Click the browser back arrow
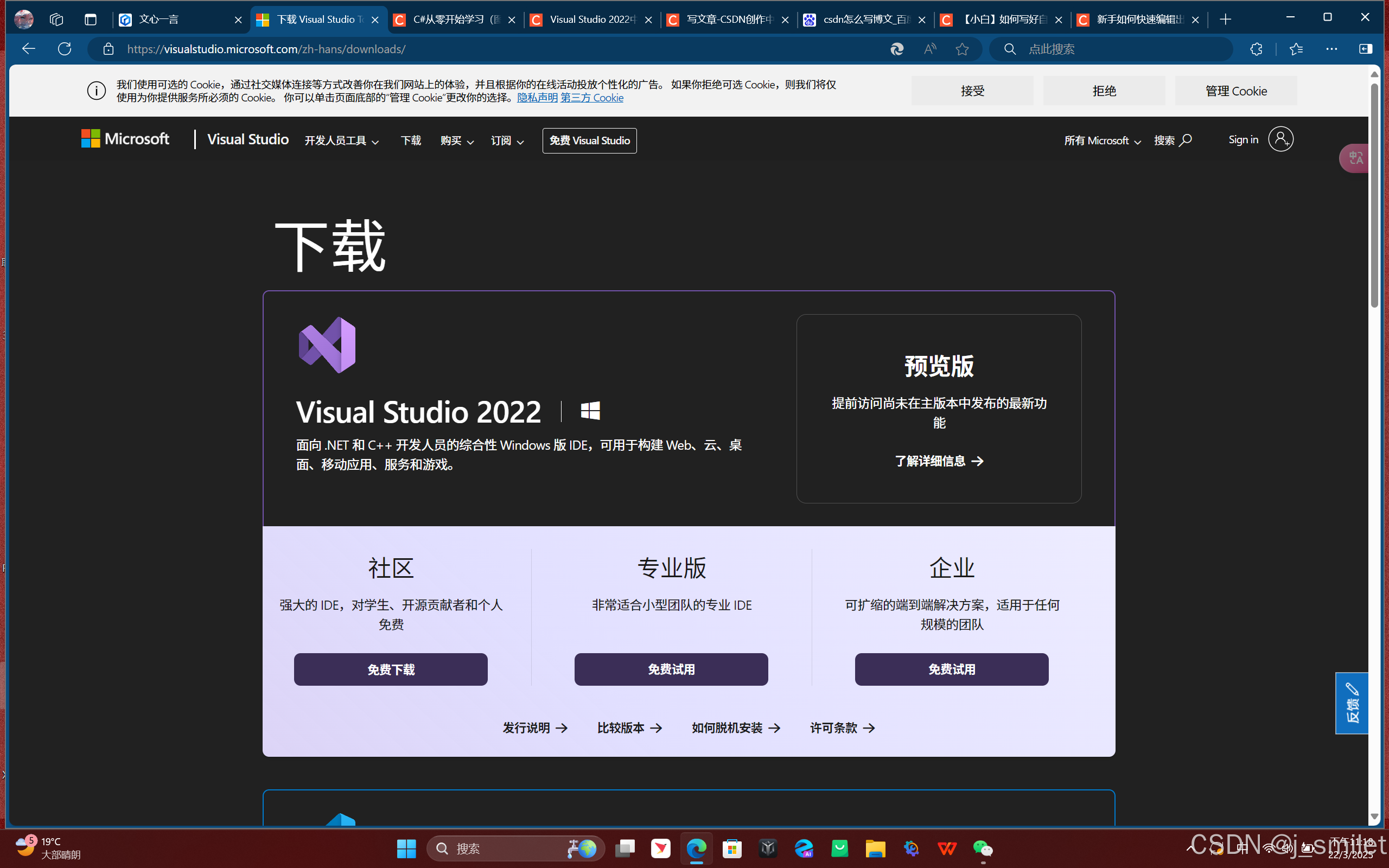The height and width of the screenshot is (868, 1389). (29, 49)
